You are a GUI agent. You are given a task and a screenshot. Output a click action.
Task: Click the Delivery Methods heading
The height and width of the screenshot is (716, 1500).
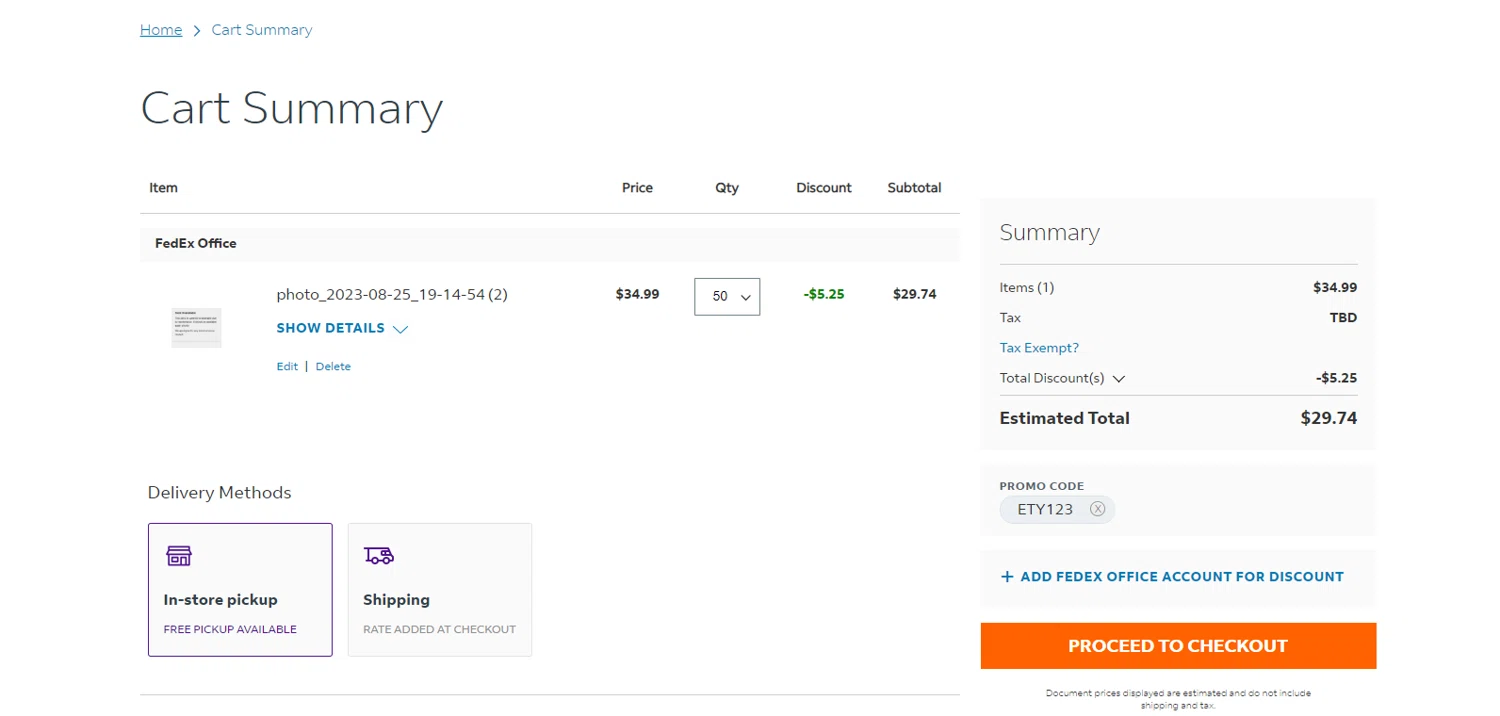point(219,492)
